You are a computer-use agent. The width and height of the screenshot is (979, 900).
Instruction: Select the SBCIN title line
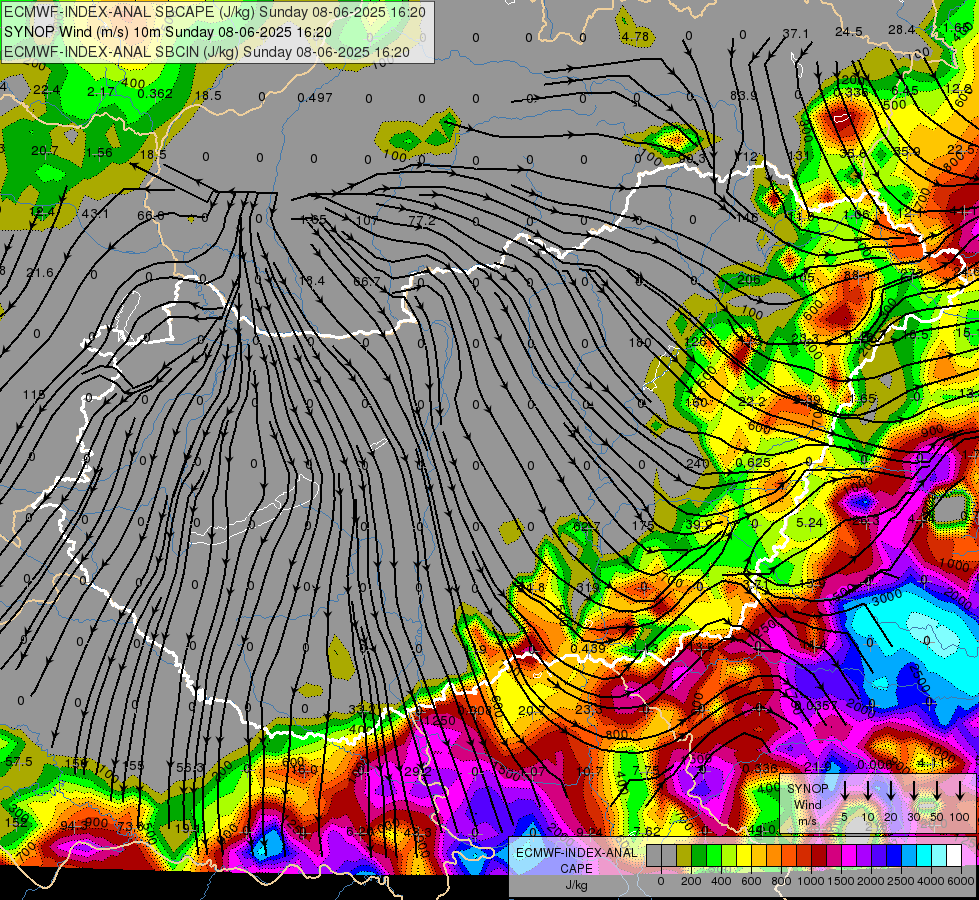pyautogui.click(x=207, y=52)
